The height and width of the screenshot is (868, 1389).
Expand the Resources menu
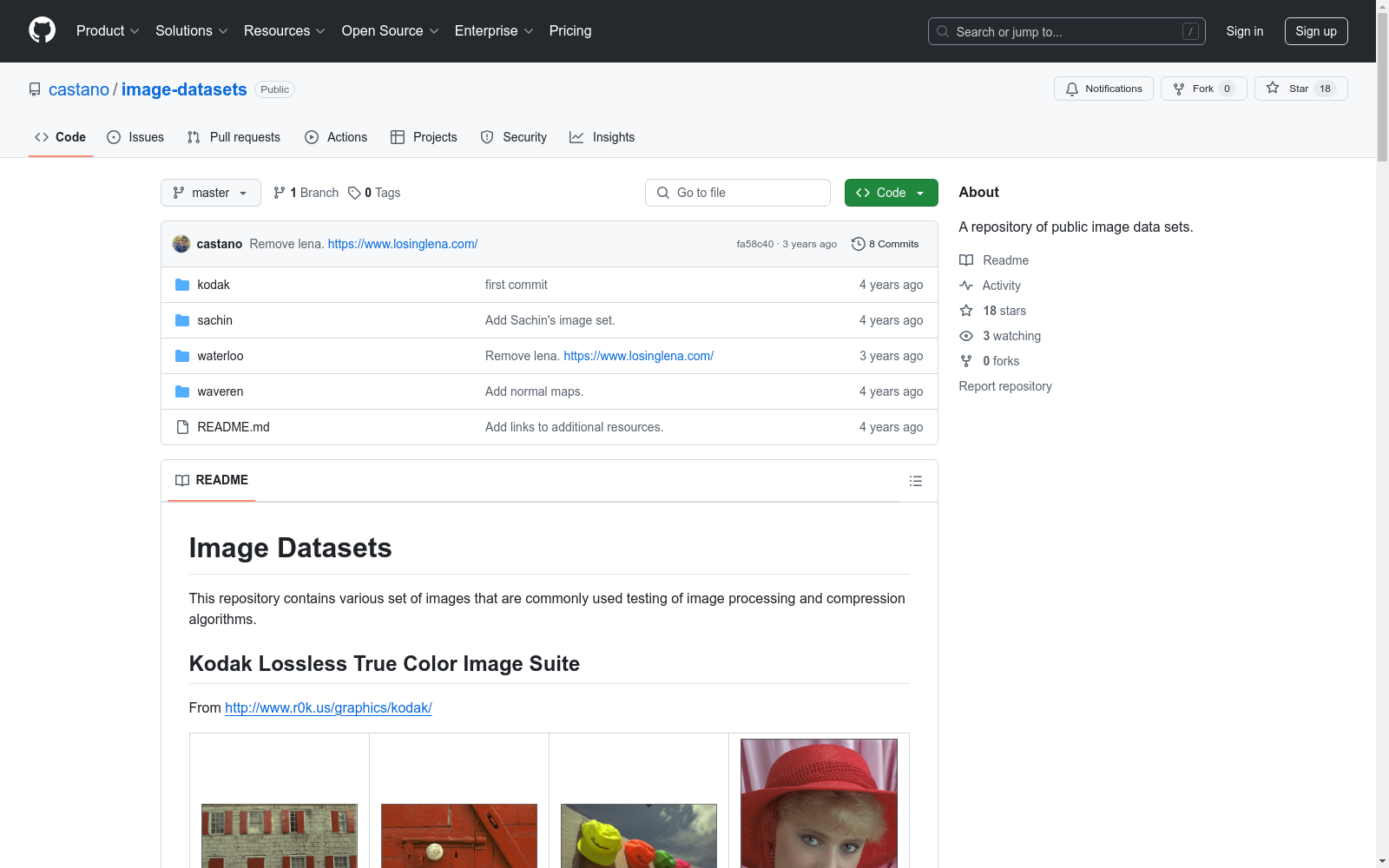pos(285,30)
